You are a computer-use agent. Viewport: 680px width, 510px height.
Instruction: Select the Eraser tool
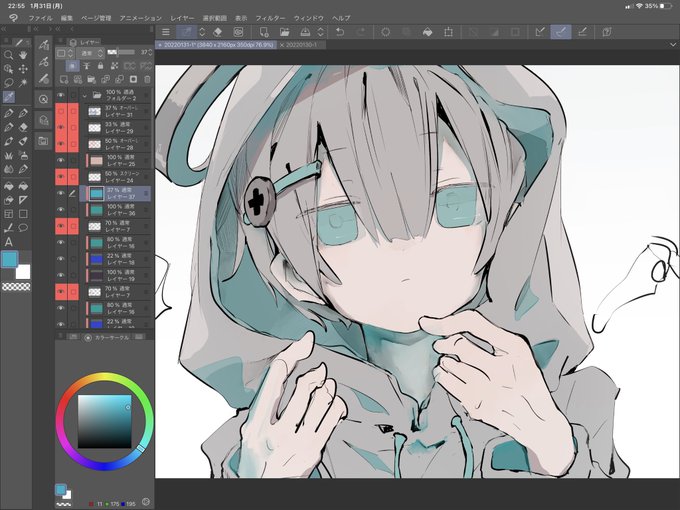pyautogui.click(x=23, y=128)
